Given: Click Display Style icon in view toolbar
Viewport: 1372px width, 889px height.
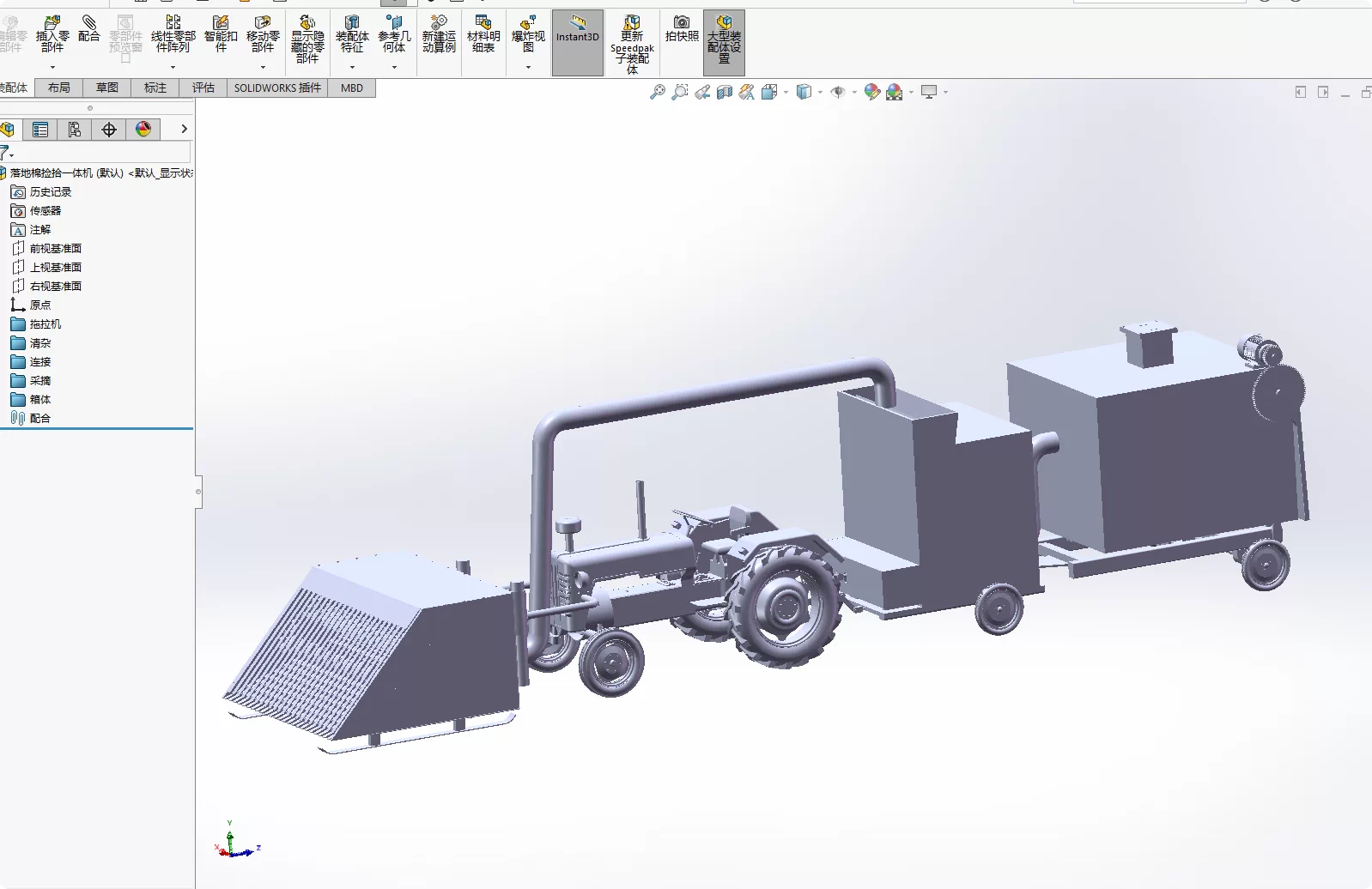Looking at the screenshot, I should (x=804, y=92).
